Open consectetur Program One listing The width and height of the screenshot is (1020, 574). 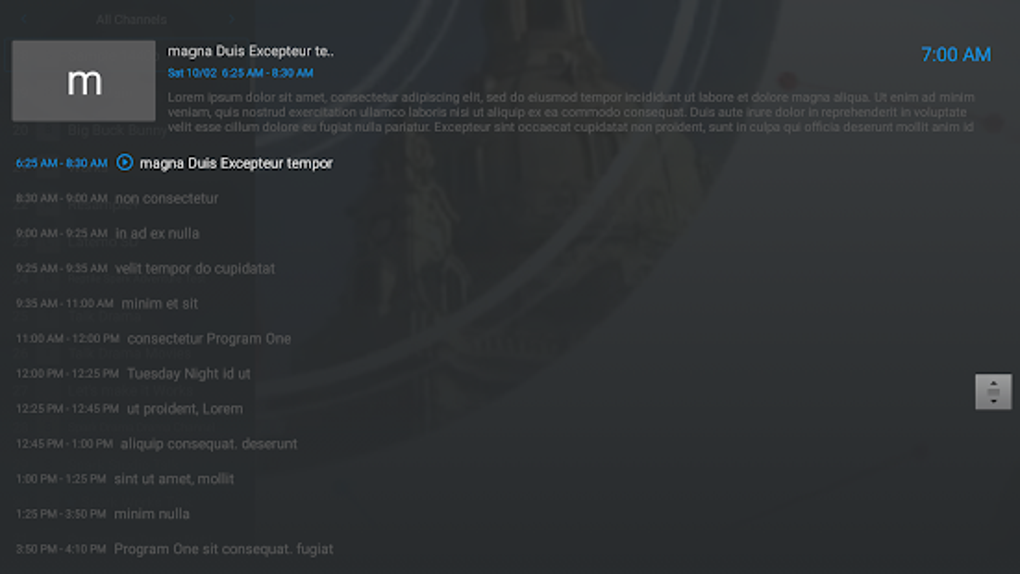154,338
